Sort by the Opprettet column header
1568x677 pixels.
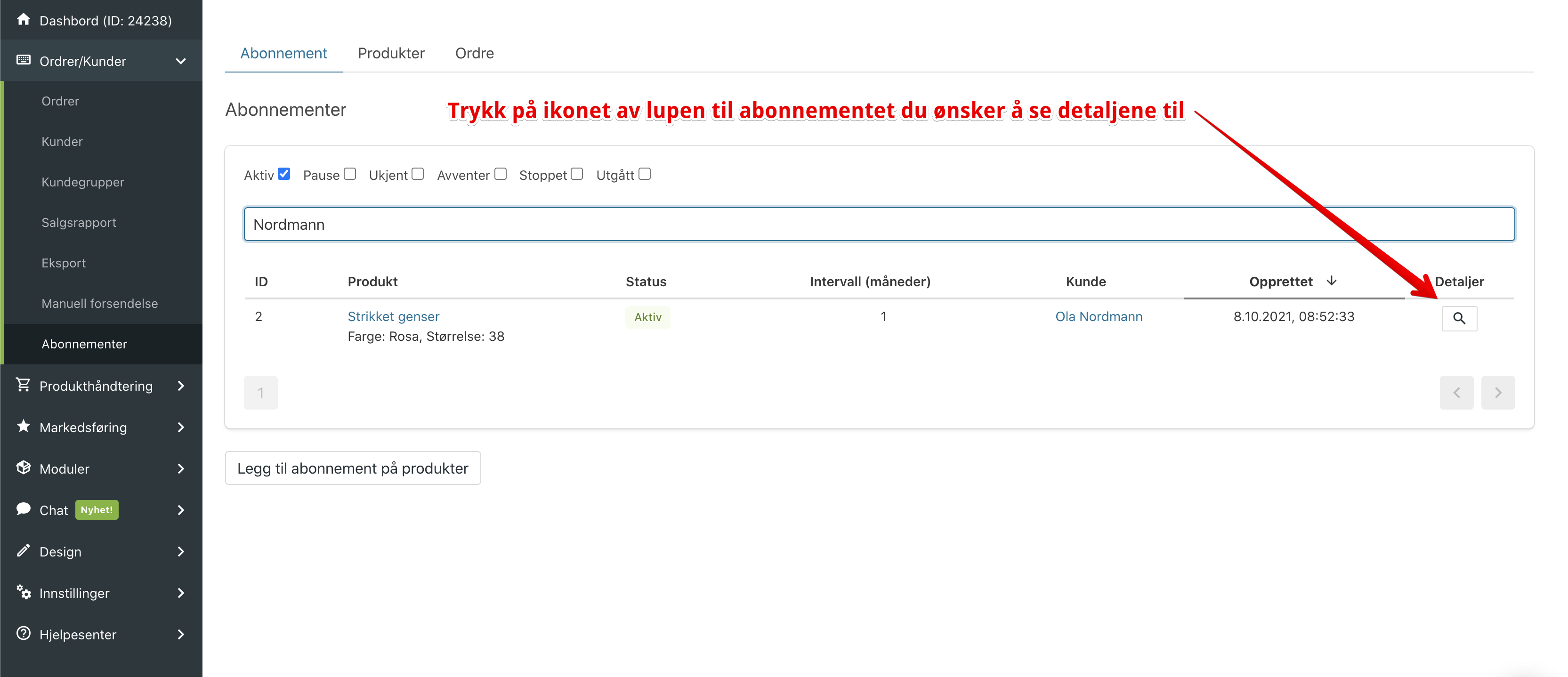(x=1281, y=281)
